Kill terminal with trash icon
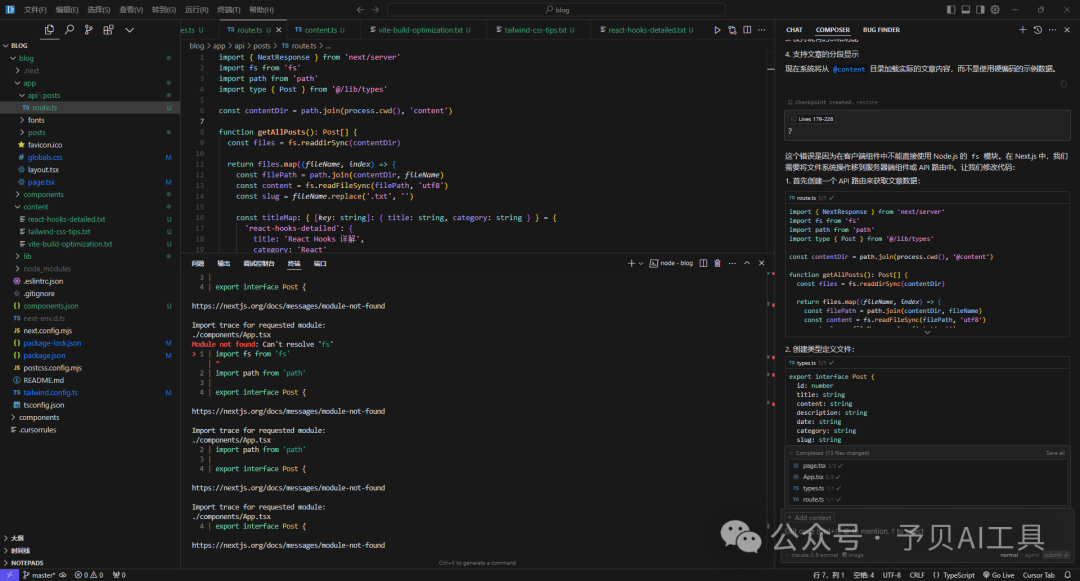 coord(717,263)
